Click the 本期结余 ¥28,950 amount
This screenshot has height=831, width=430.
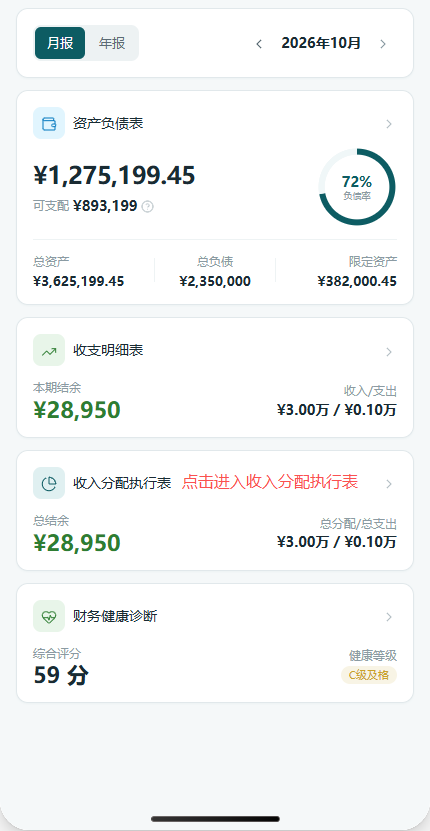77,410
